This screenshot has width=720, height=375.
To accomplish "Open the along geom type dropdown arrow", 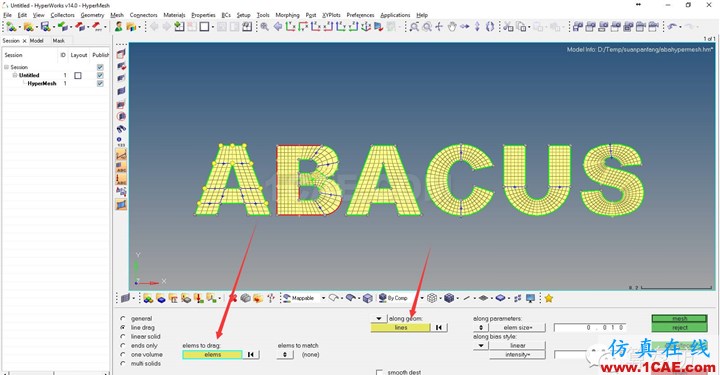I will coord(379,318).
